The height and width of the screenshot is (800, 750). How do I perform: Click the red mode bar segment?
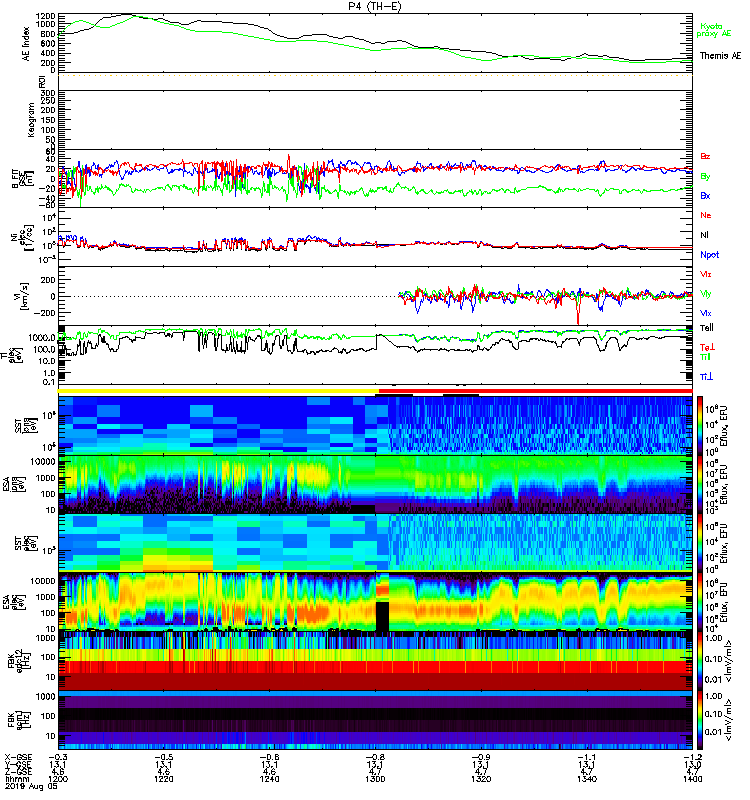coord(536,391)
